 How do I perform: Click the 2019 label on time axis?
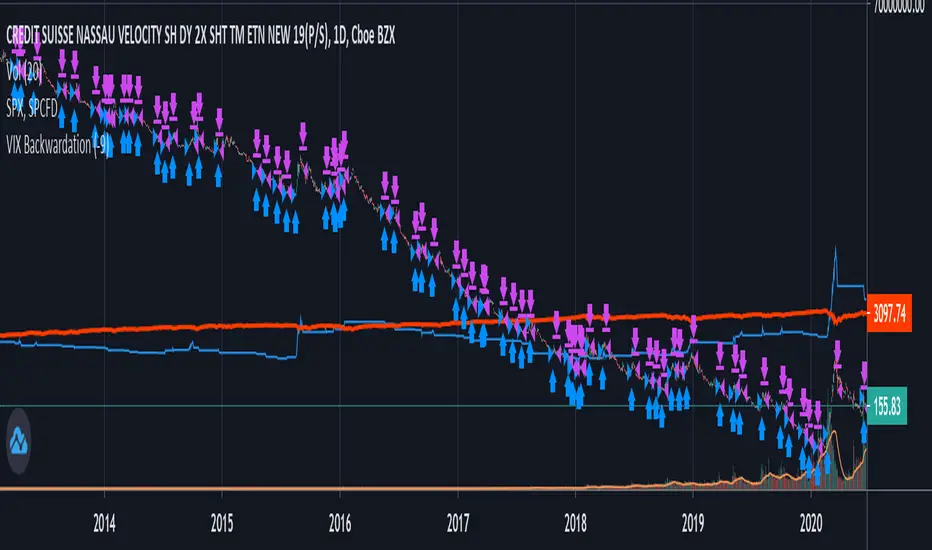(x=693, y=523)
